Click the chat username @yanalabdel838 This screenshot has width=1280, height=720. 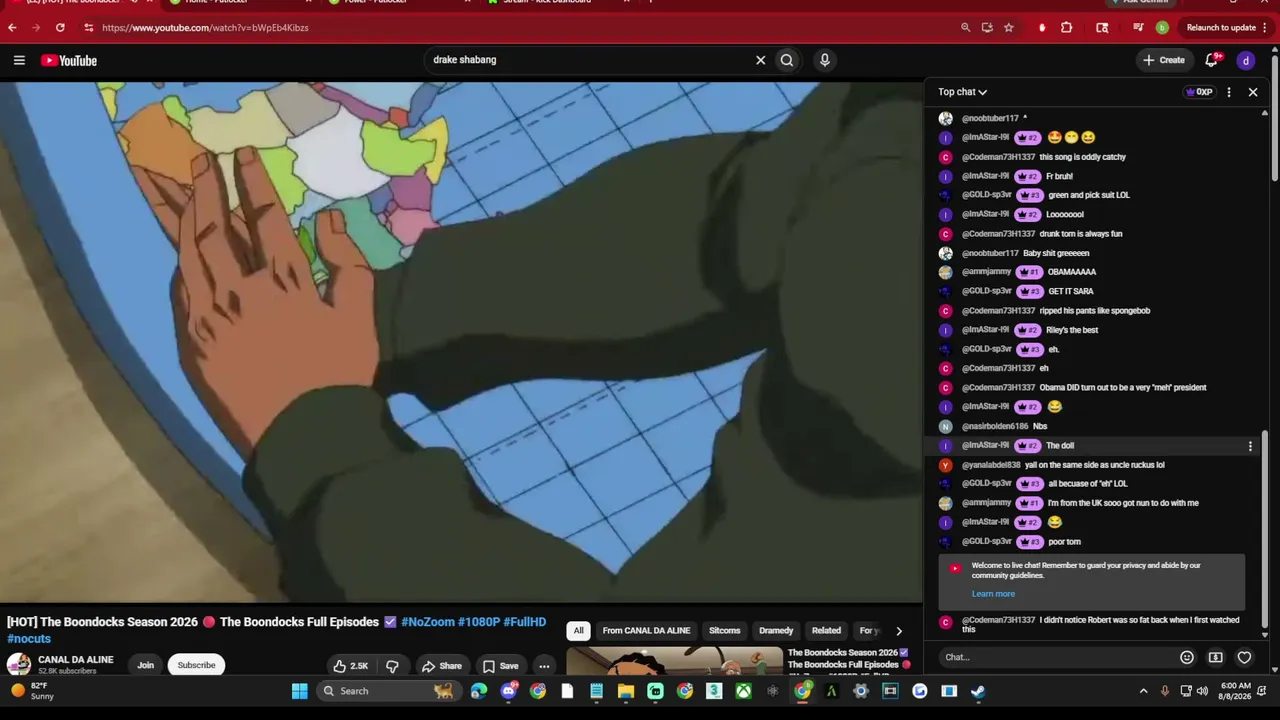(x=991, y=465)
